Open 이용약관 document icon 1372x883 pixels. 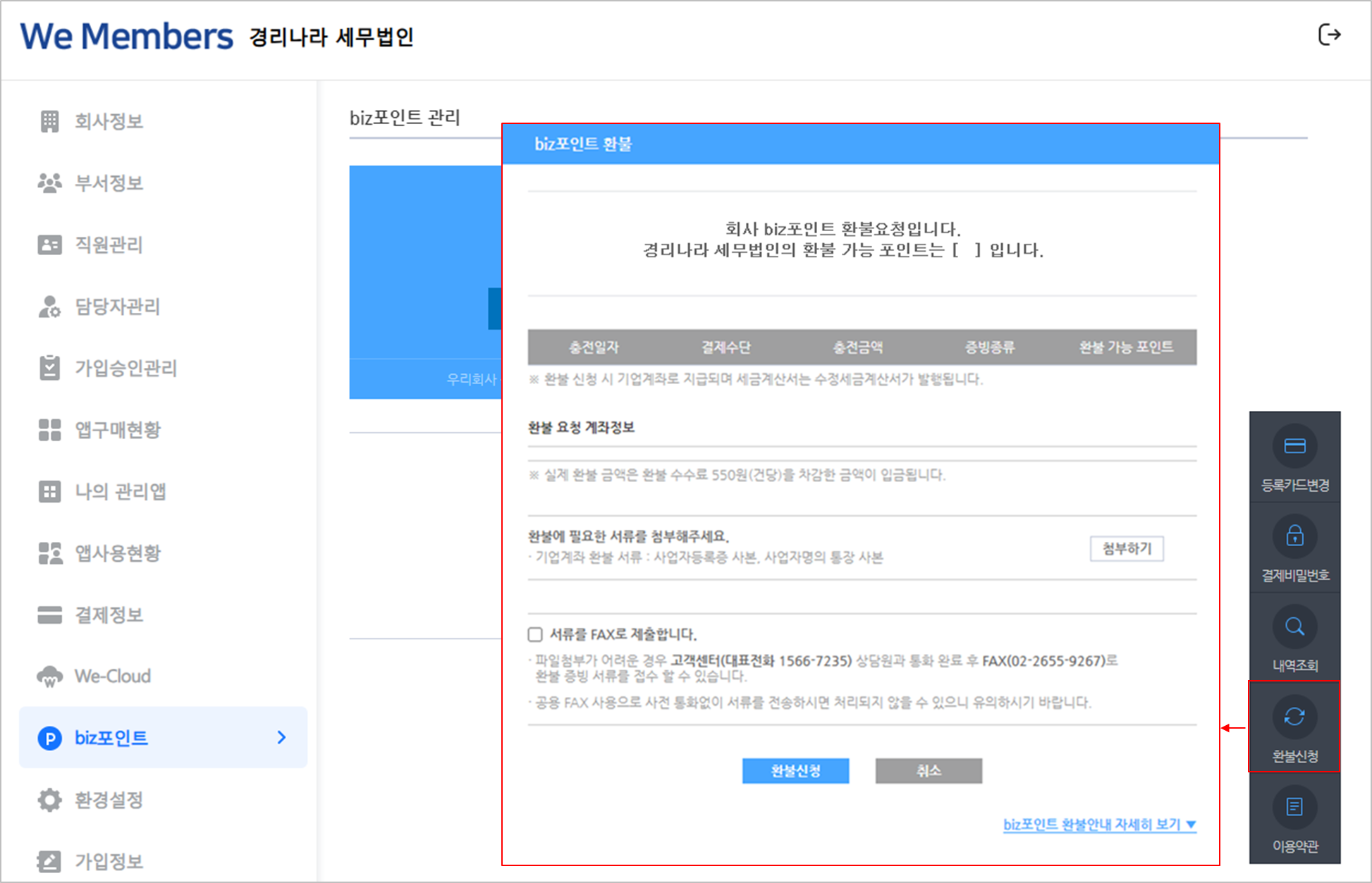click(x=1294, y=807)
